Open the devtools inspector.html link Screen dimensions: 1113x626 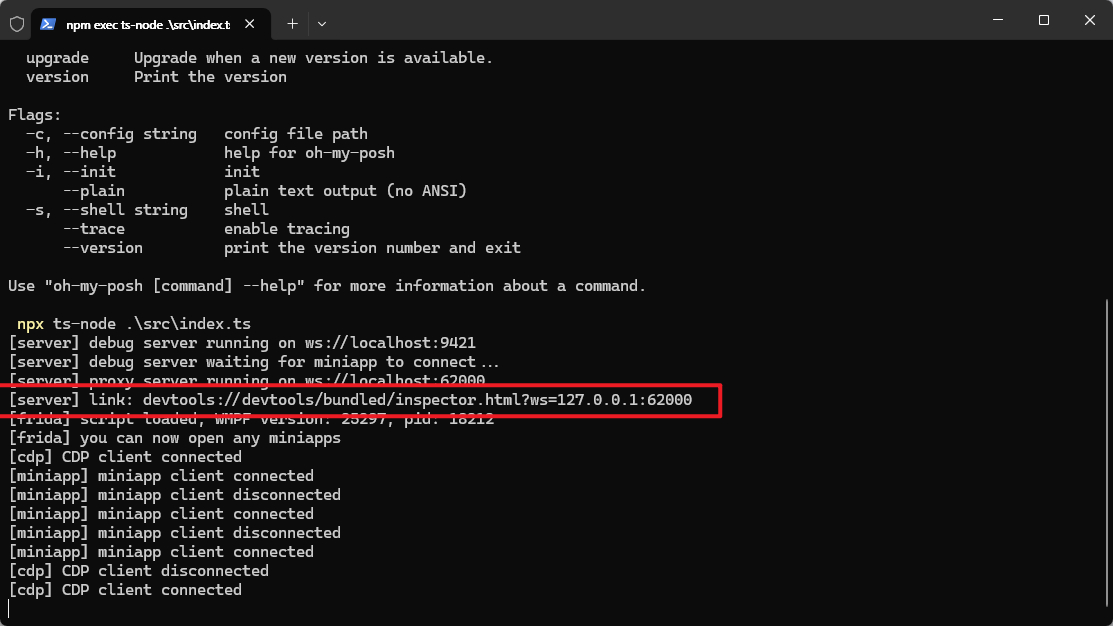click(x=417, y=400)
